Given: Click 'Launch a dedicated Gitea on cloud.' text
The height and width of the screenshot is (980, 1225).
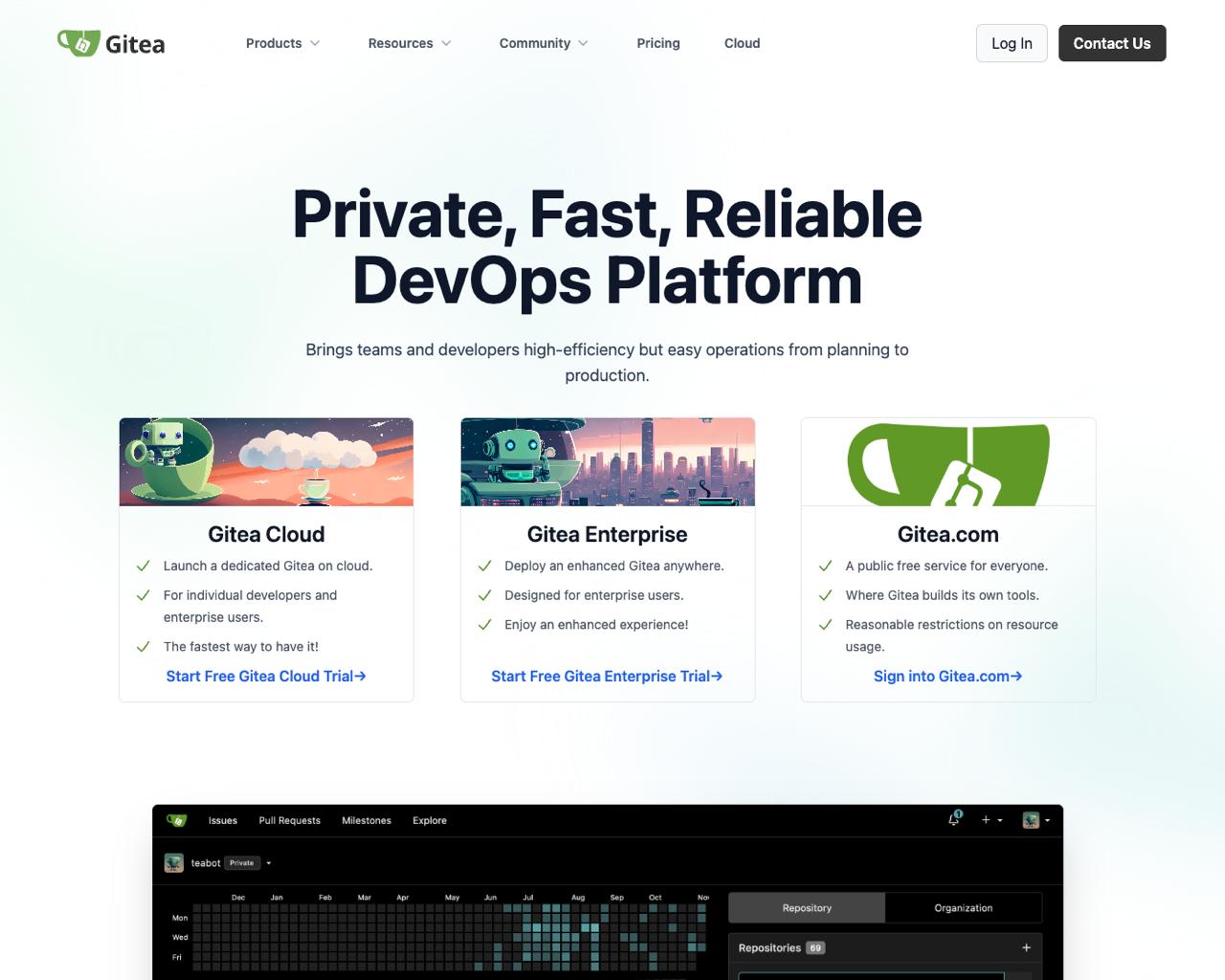Looking at the screenshot, I should pos(268,566).
